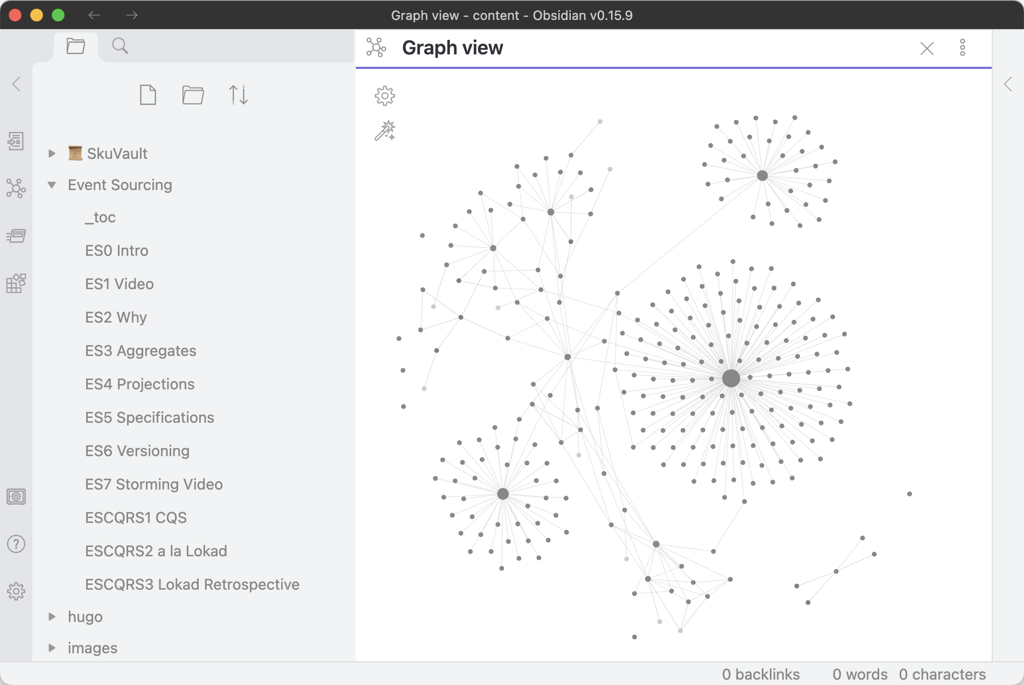Start the timelapse animation wand icon
This screenshot has height=685, width=1024.
(x=385, y=131)
